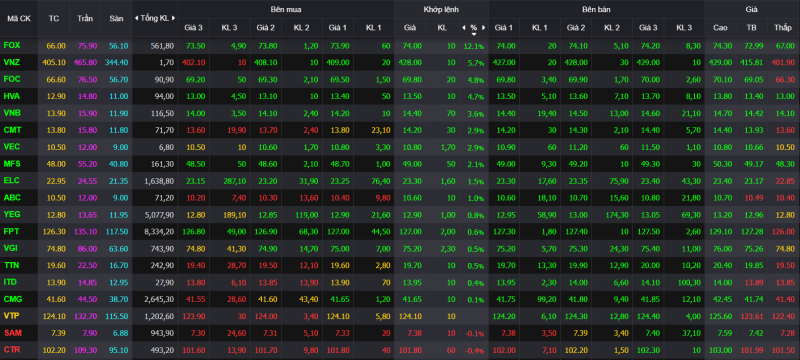Open the VNB stock symbol
Screen dimensions: 800x360
12,113
